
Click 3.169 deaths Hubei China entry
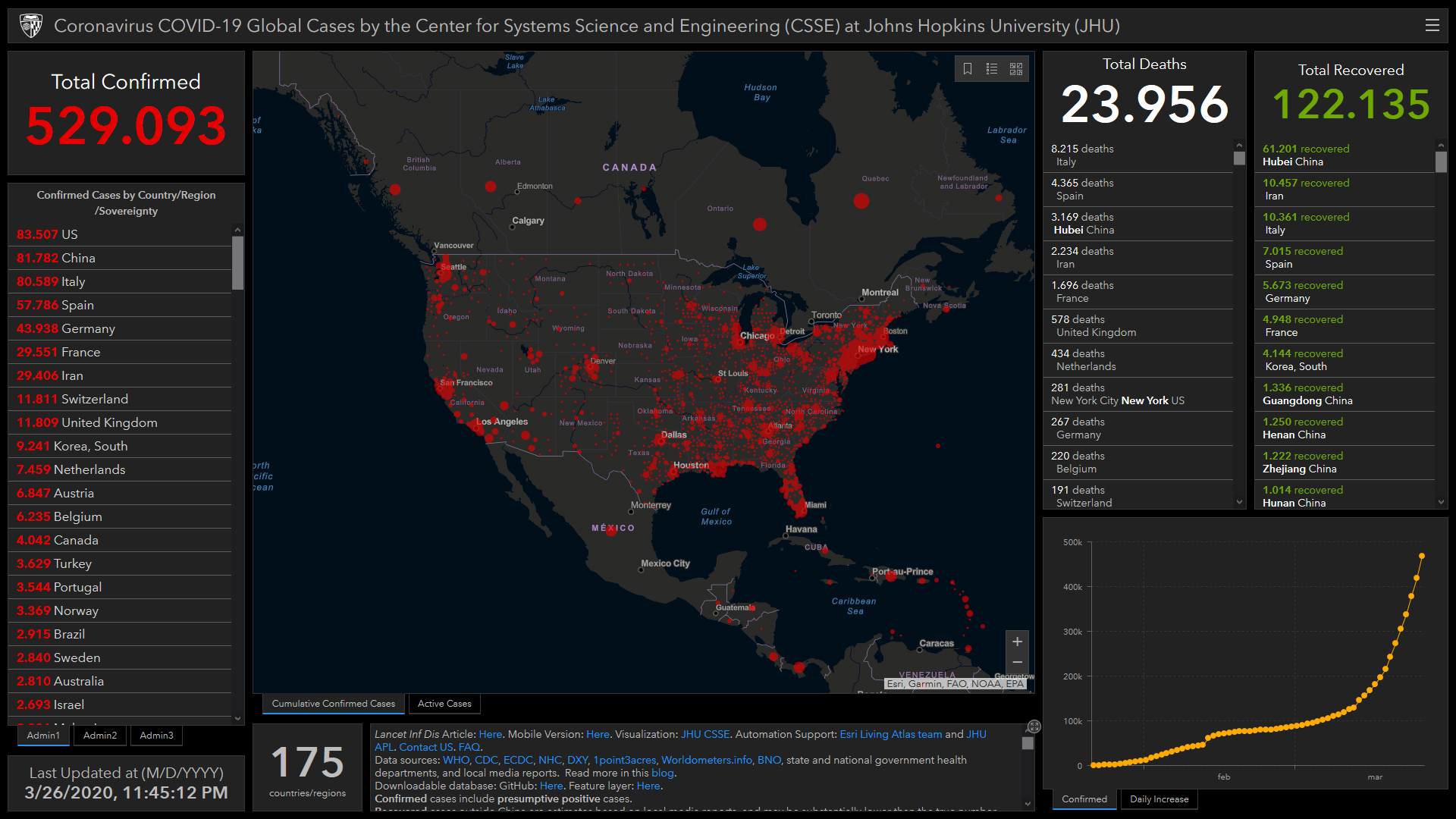click(1139, 224)
